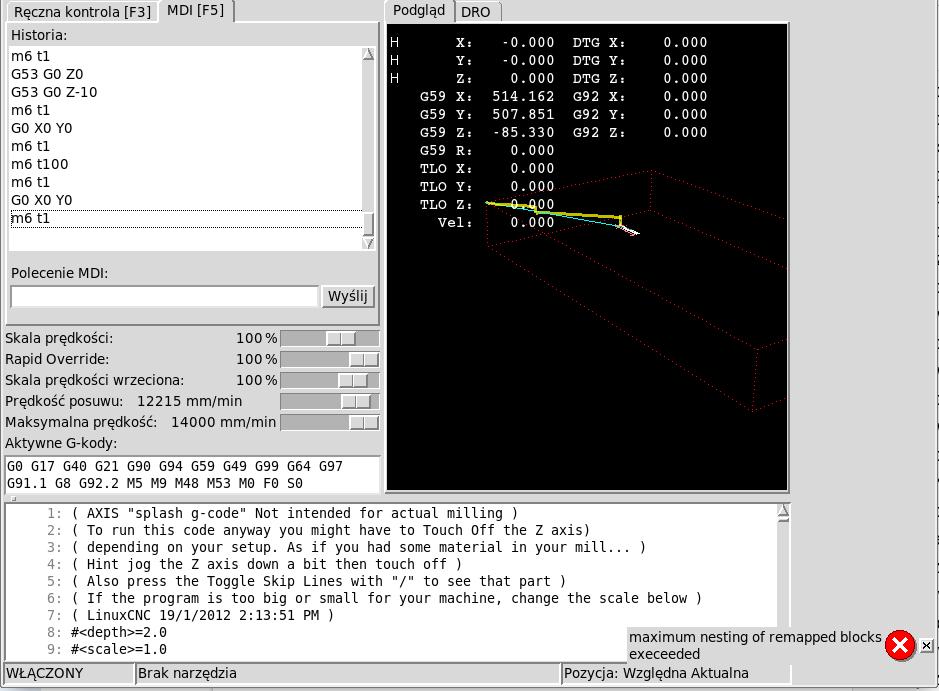This screenshot has width=939, height=691.
Task: Click the "12215 mm/min" feed rate value
Action: [189, 401]
